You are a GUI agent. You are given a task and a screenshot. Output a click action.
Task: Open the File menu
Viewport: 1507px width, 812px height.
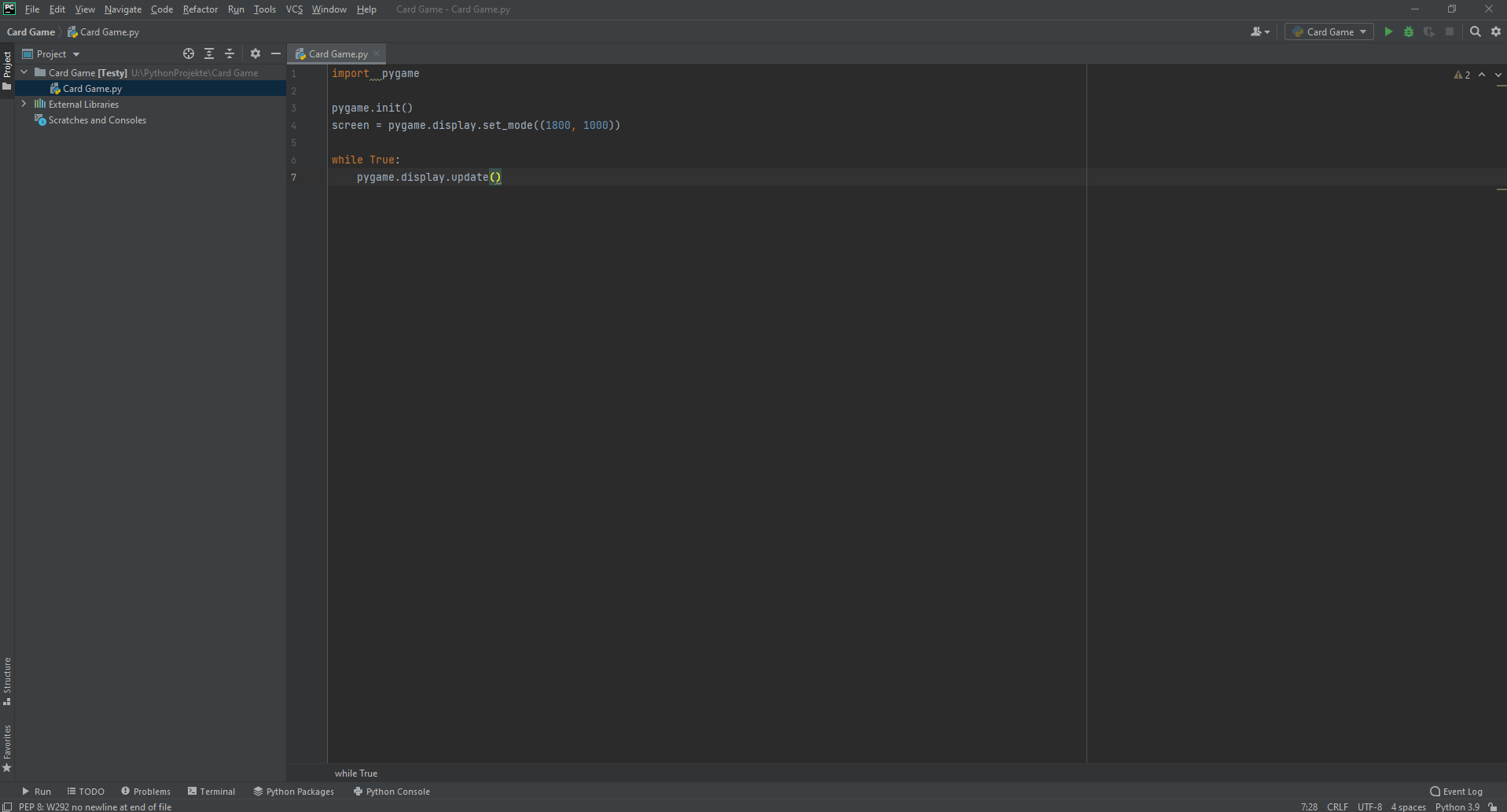pyautogui.click(x=32, y=9)
